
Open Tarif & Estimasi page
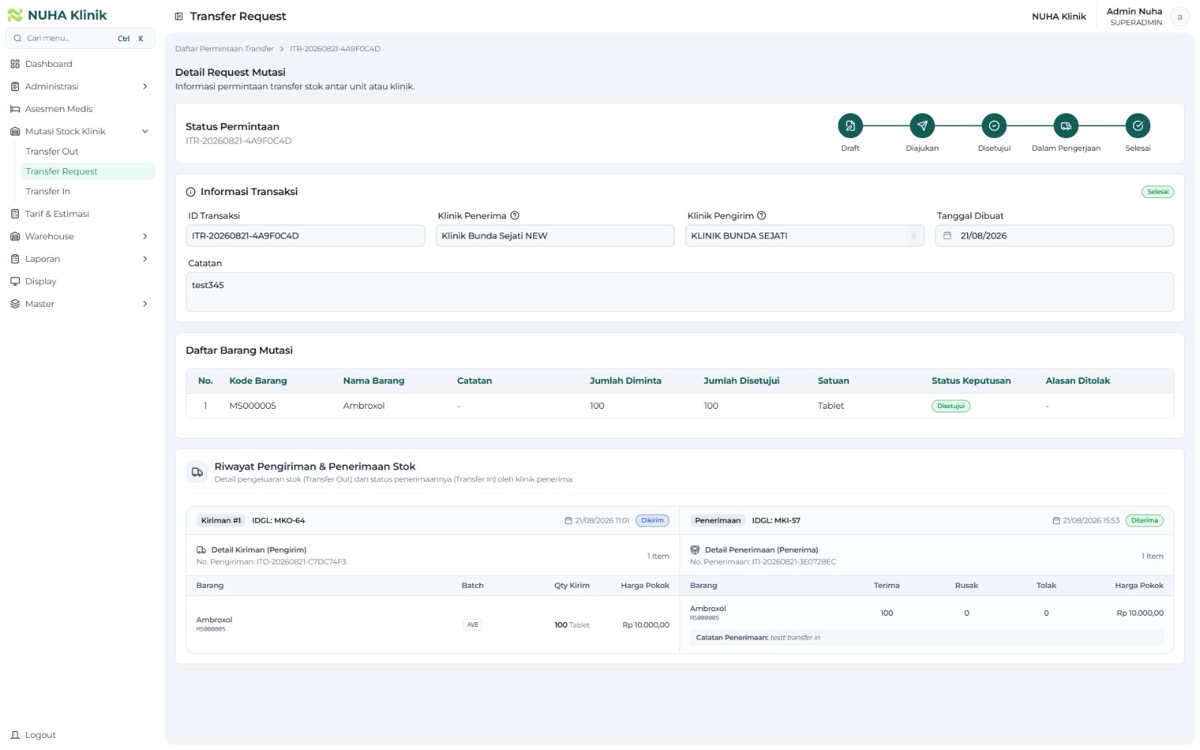pyautogui.click(x=80, y=214)
